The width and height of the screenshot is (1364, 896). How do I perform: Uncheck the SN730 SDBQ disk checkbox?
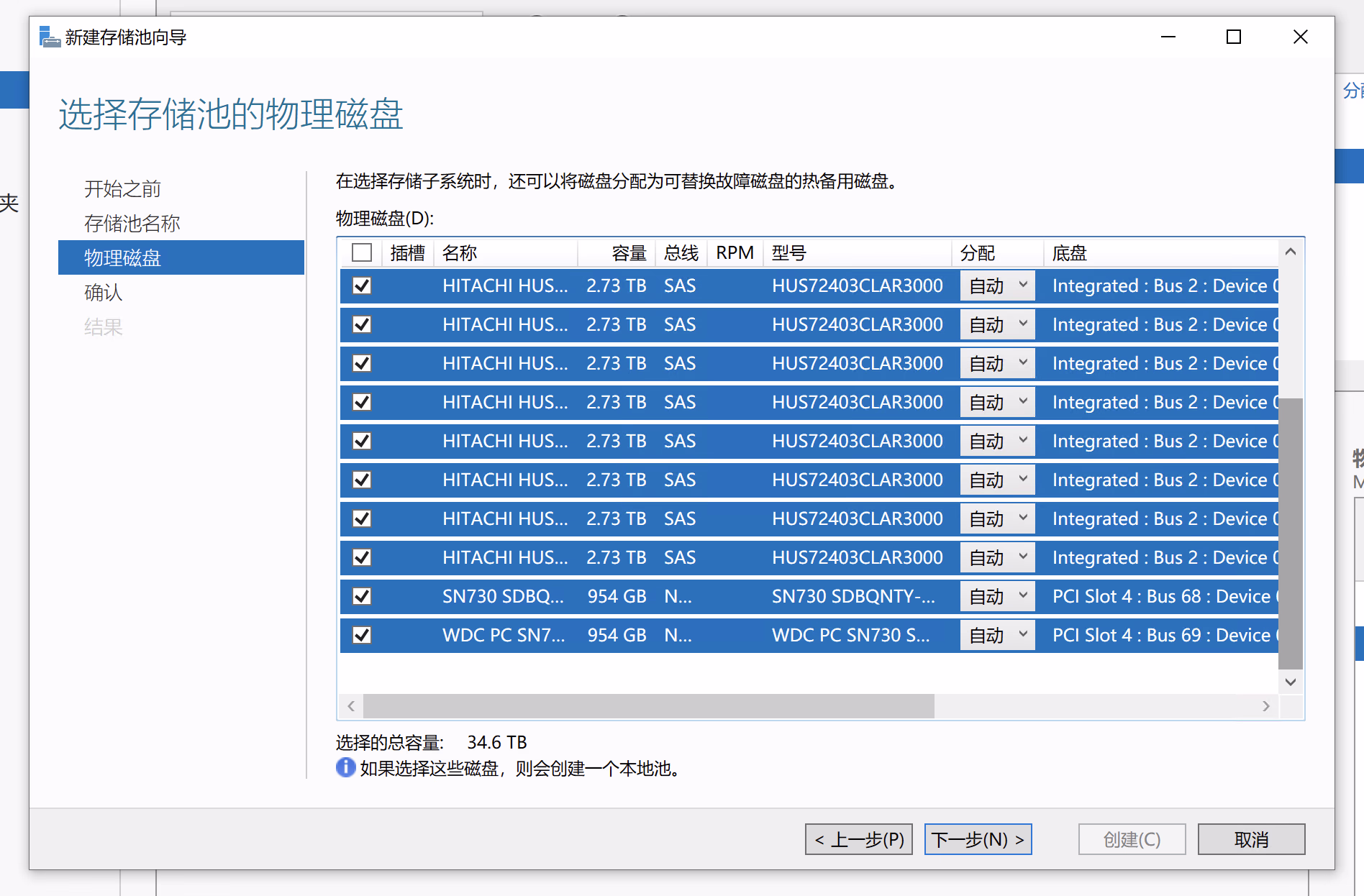coord(362,596)
